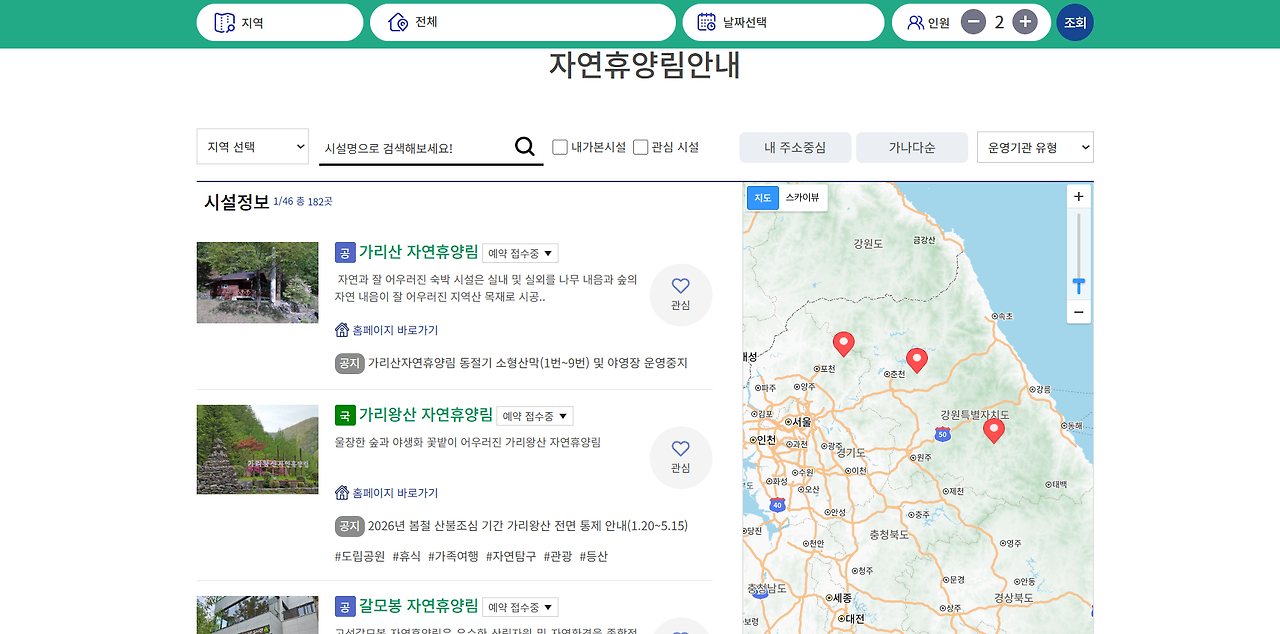The height and width of the screenshot is (634, 1280).
Task: Expand 예약 접수중 dropdown for 갈모봉
Action: point(520,607)
